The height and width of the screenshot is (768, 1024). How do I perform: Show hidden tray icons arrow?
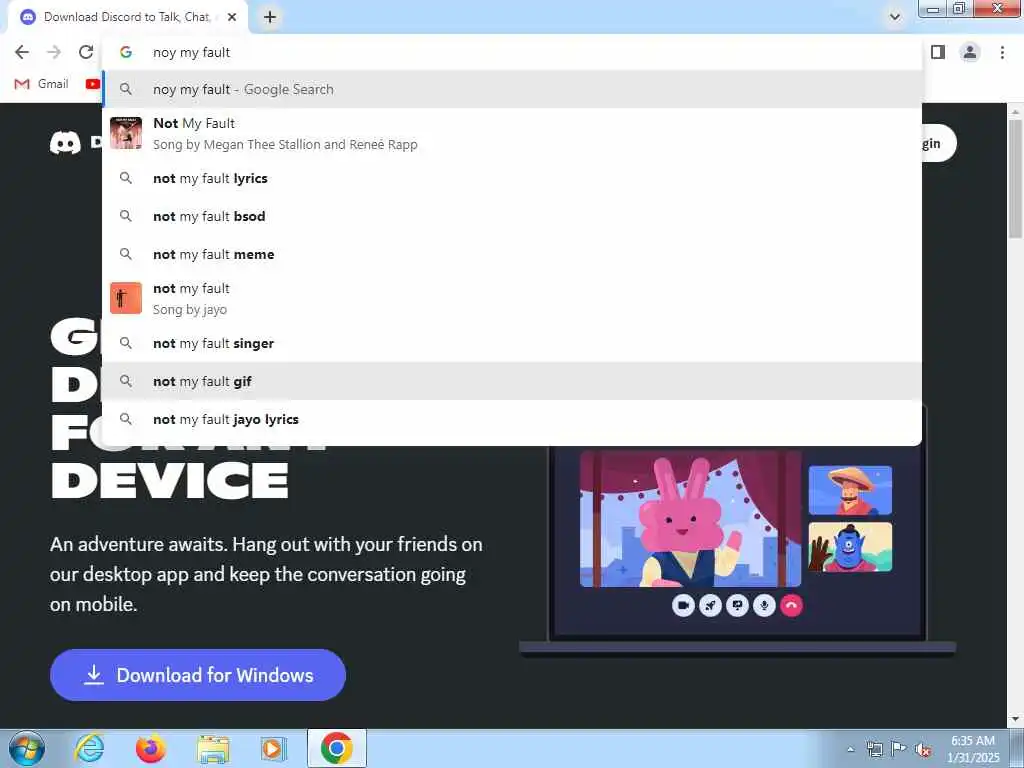[x=850, y=749]
